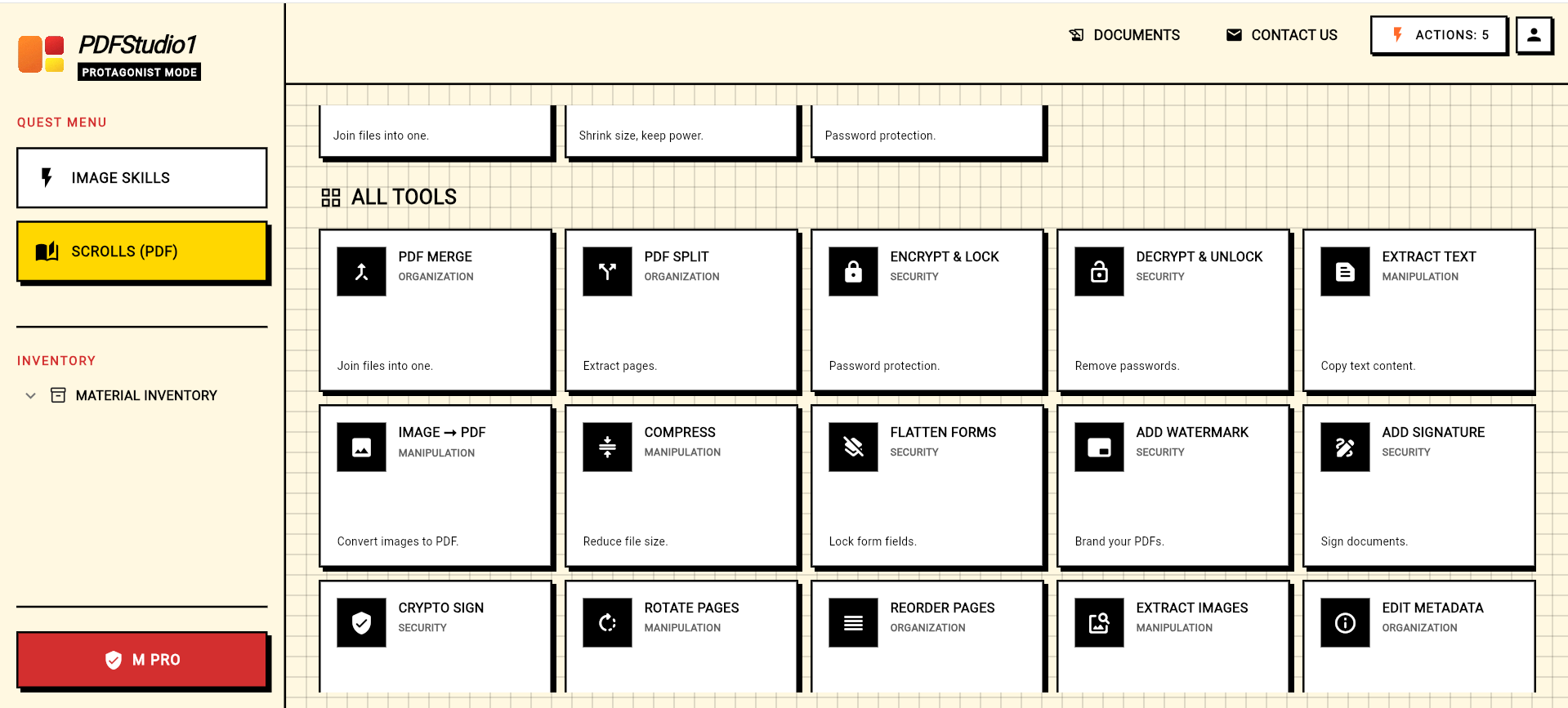Click the PROTAGONIST MODE badge
This screenshot has width=1568, height=708.
click(139, 72)
